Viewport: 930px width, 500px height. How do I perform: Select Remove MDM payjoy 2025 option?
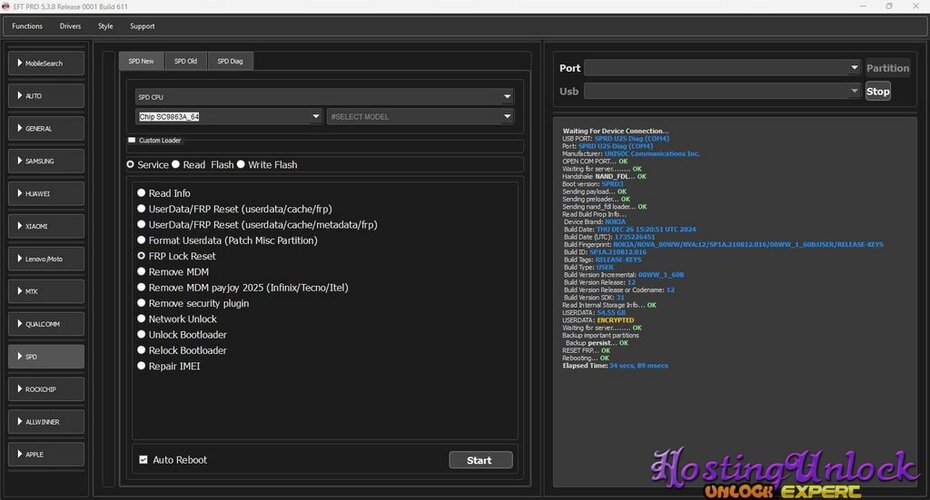tap(141, 287)
